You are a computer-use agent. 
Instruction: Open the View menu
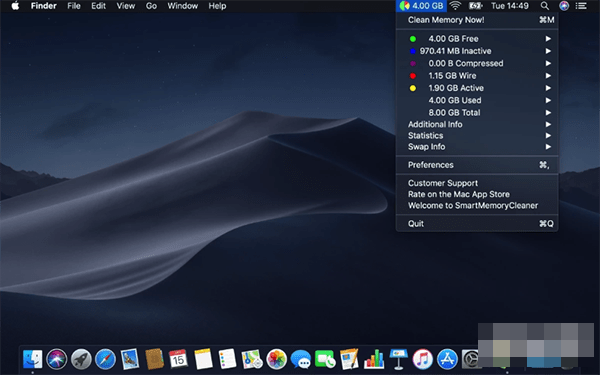pos(126,6)
